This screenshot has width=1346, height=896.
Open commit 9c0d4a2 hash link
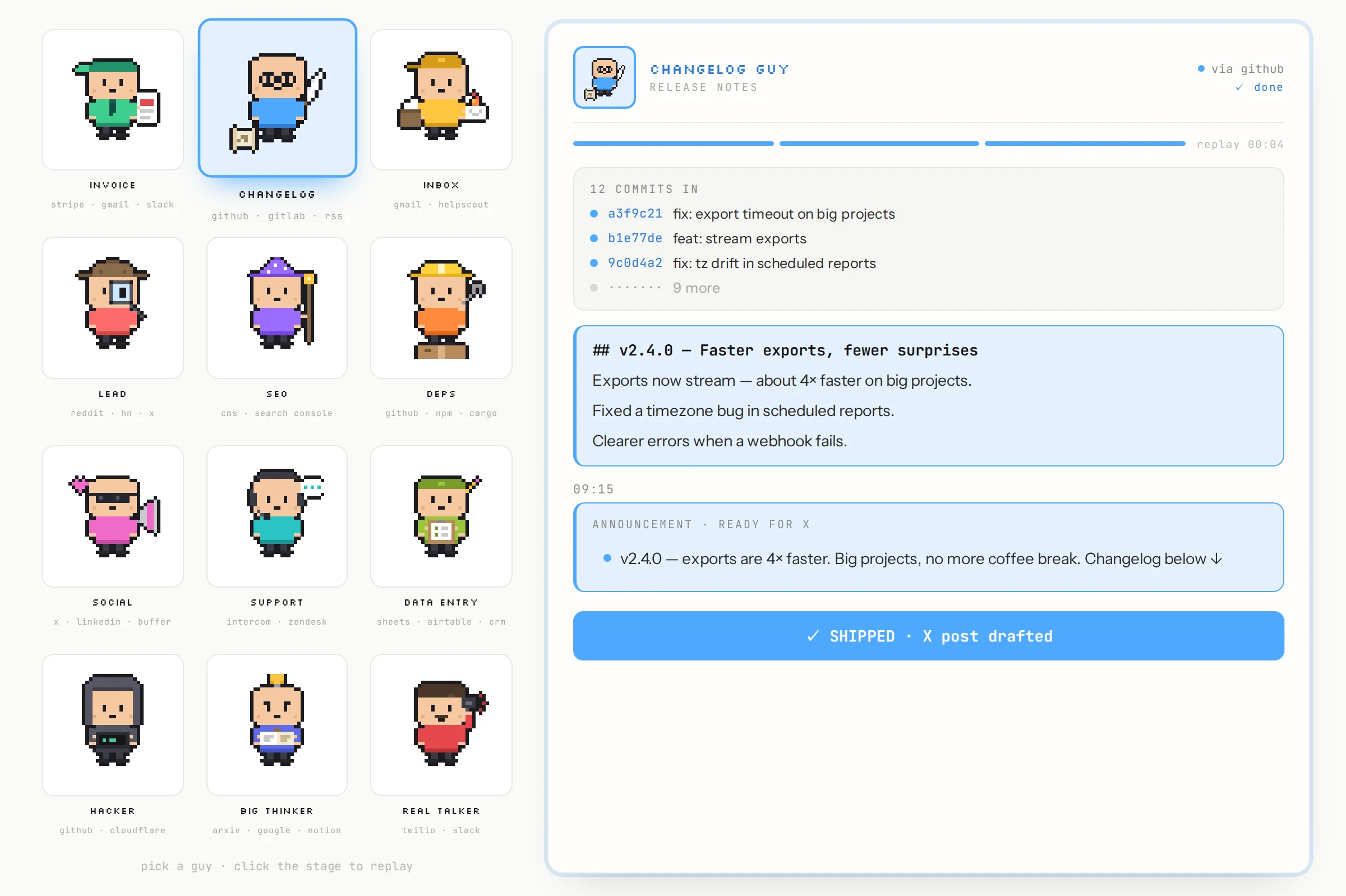(x=634, y=263)
